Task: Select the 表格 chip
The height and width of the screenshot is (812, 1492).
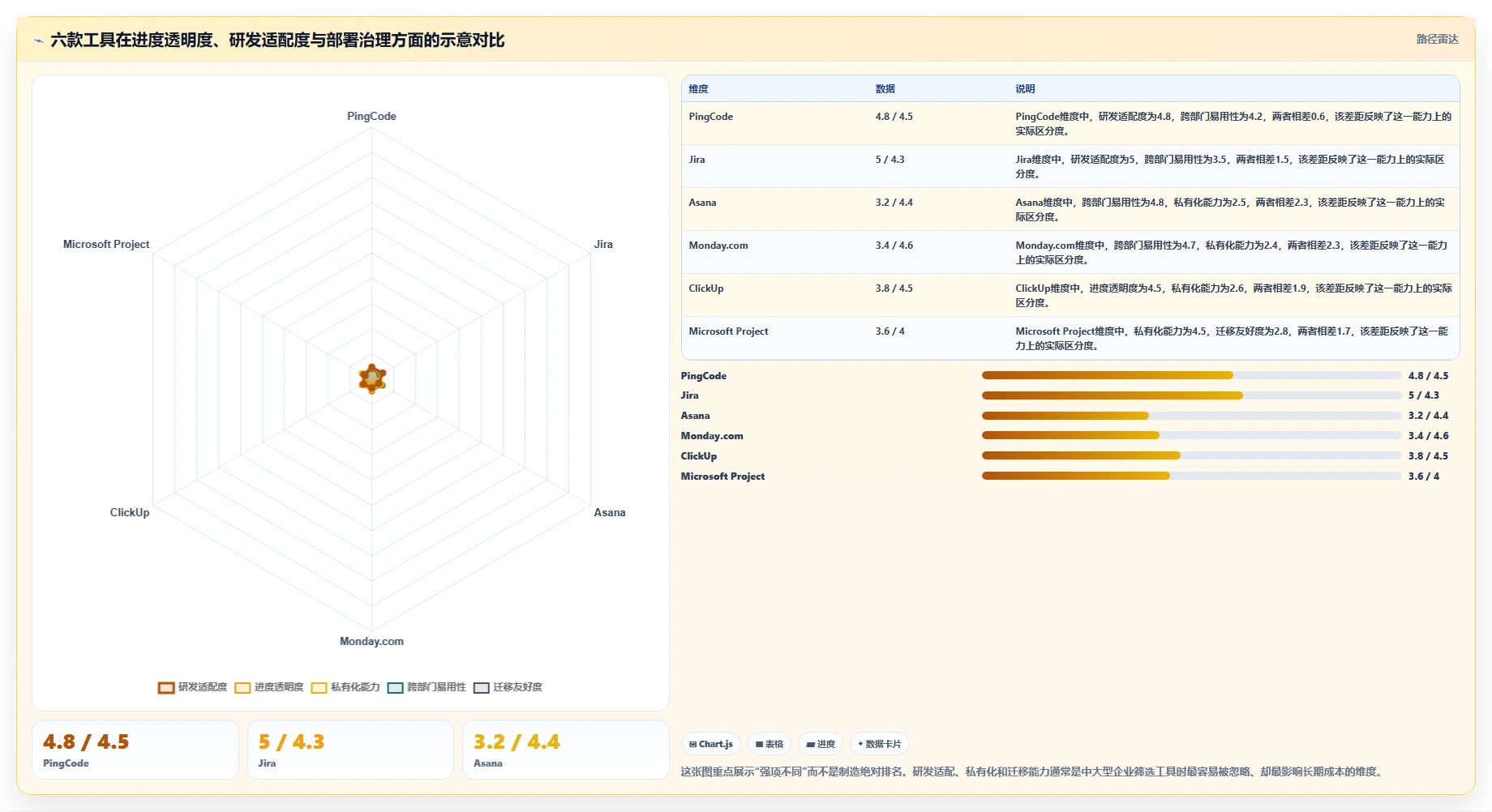Action: 770,744
